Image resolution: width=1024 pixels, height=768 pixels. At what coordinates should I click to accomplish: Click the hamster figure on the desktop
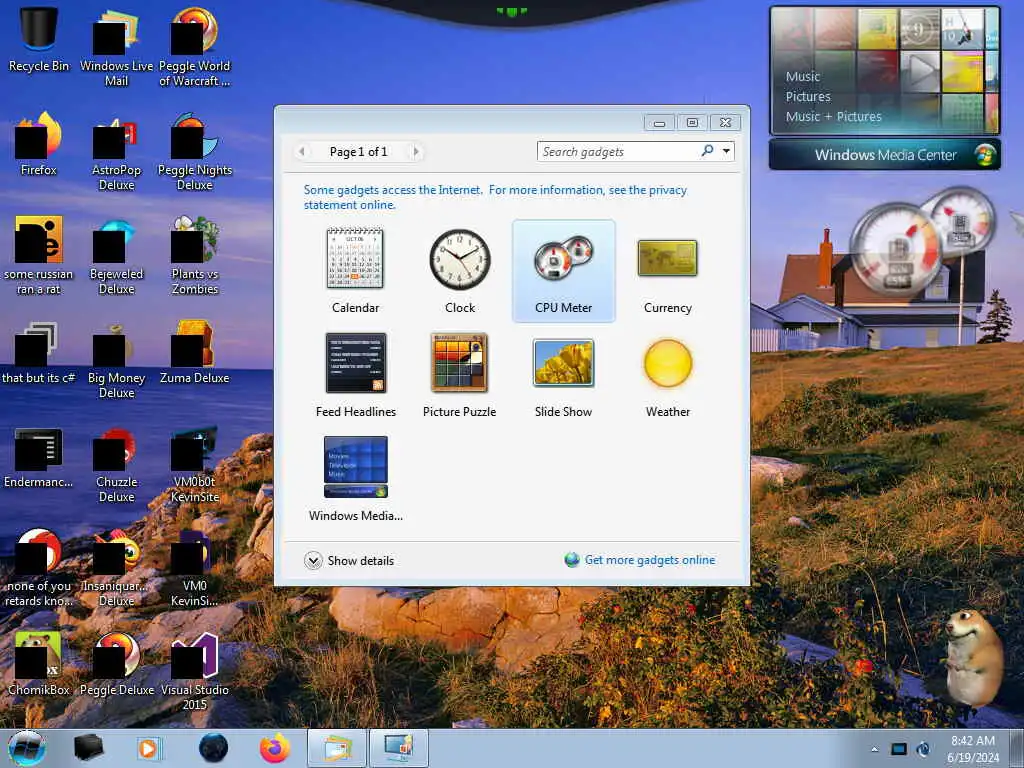[973, 658]
